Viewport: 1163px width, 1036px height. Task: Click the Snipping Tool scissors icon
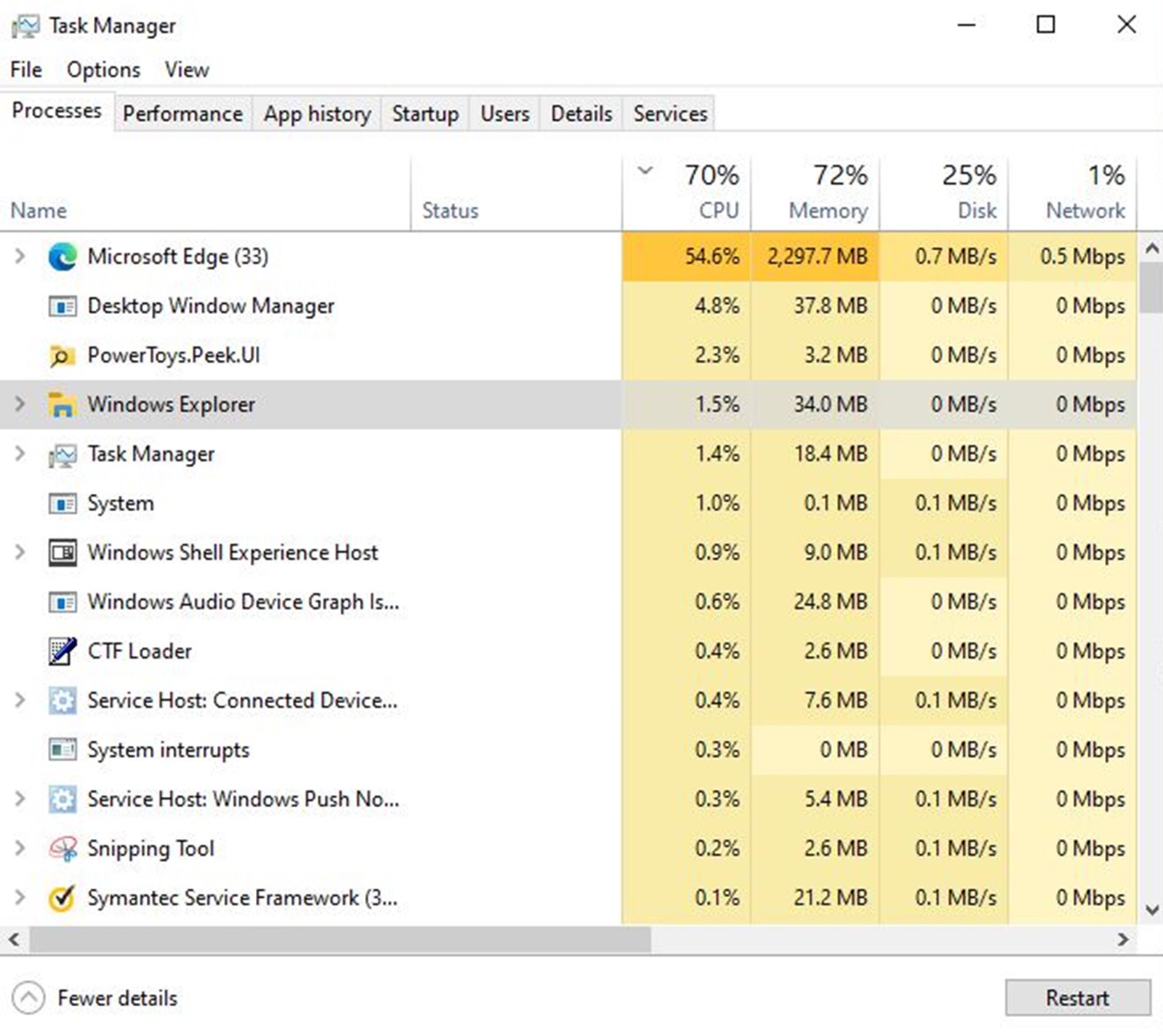coord(63,848)
